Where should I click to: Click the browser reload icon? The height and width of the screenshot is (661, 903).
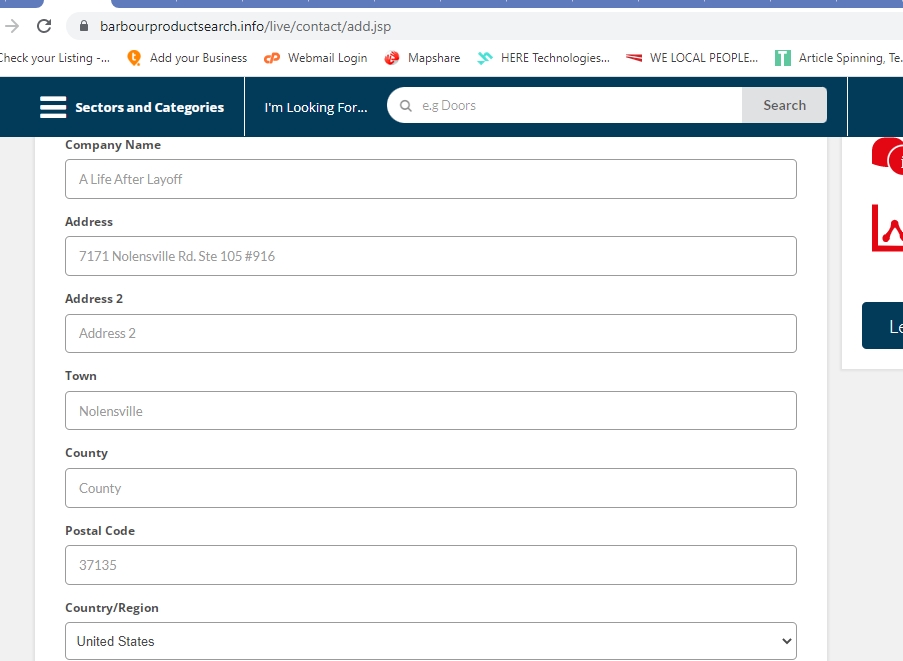pos(44,26)
